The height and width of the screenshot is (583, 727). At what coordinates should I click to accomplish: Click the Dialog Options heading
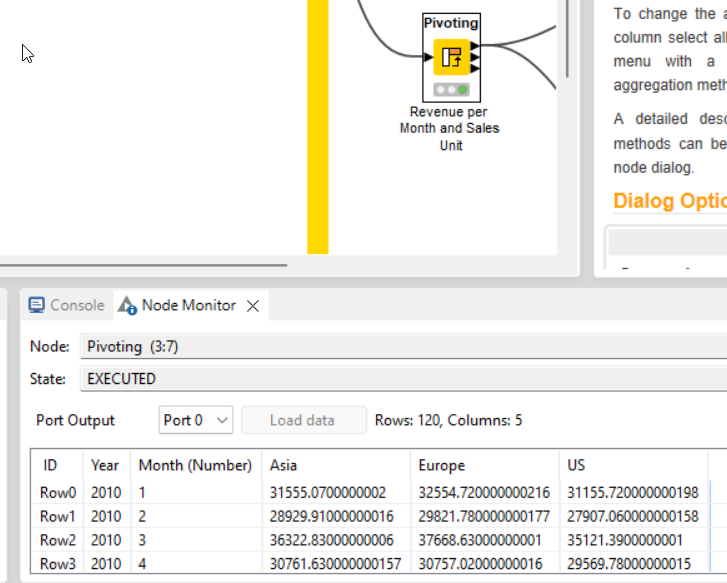tap(670, 201)
